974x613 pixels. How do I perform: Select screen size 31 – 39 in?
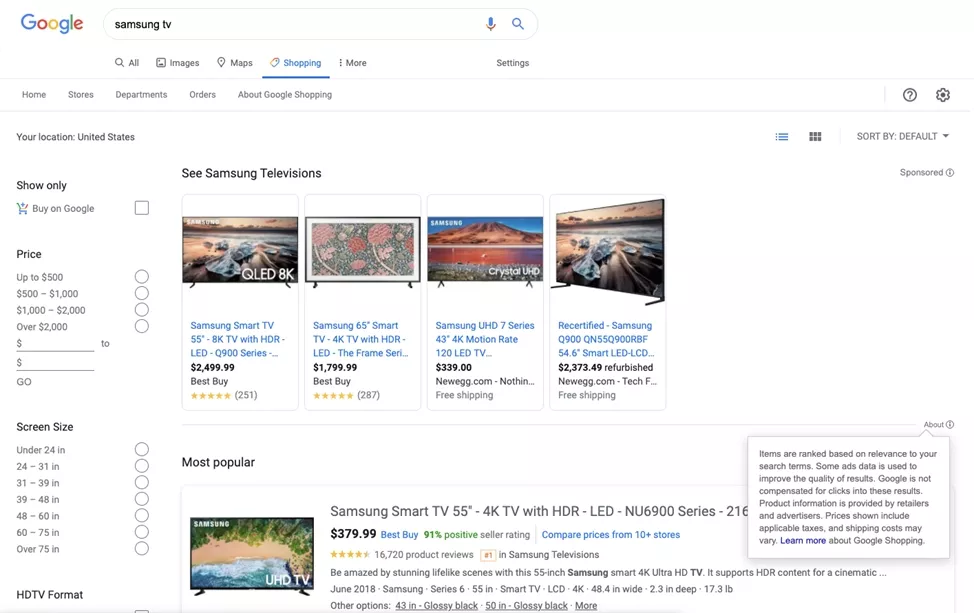coord(142,483)
